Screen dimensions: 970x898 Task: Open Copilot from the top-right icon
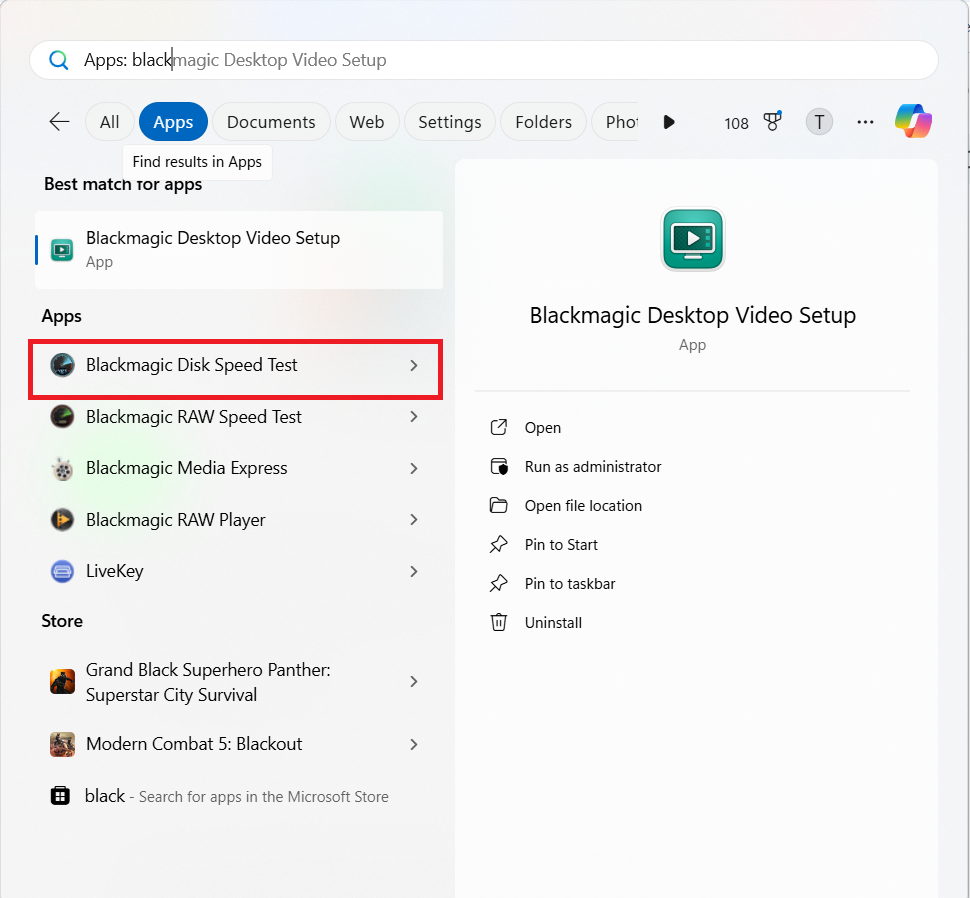pos(913,120)
